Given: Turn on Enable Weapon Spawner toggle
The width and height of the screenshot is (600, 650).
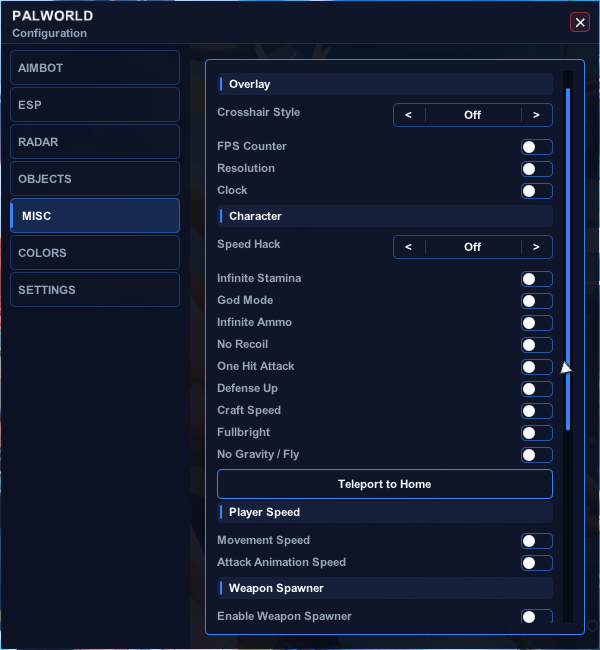Looking at the screenshot, I should (537, 616).
